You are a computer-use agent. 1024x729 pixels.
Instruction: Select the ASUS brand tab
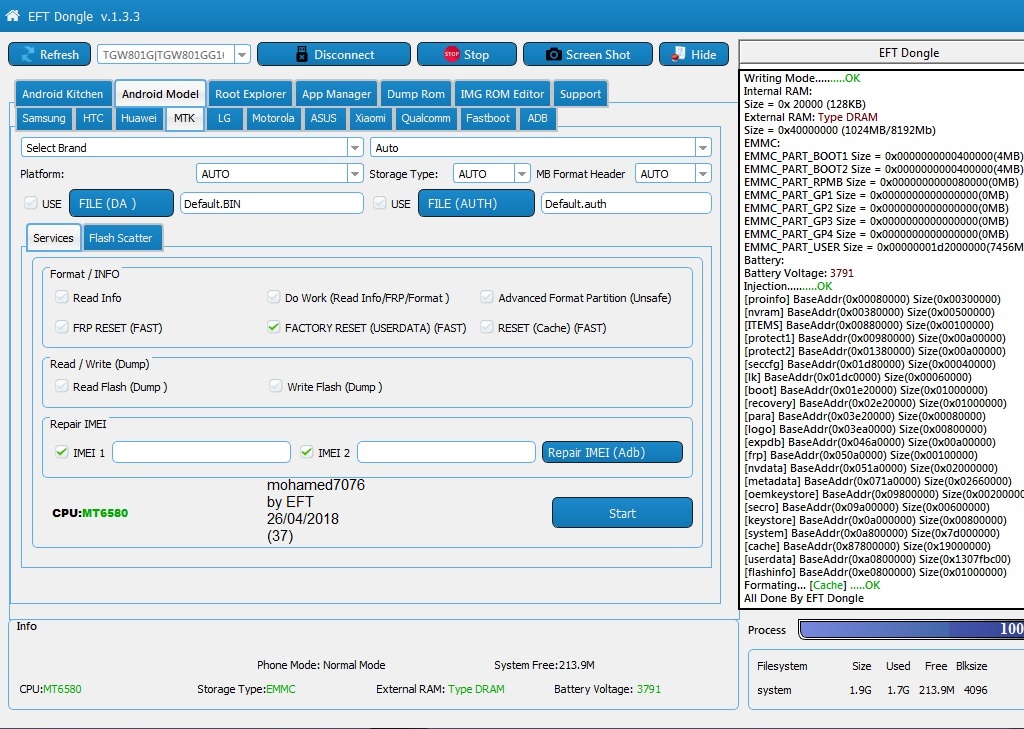(x=323, y=118)
